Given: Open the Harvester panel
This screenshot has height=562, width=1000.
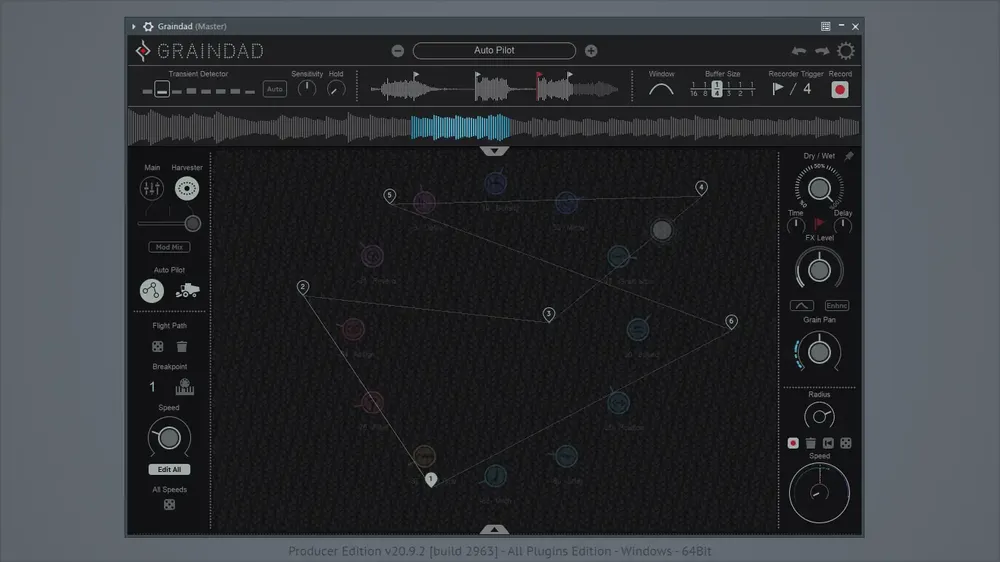Looking at the screenshot, I should click(x=187, y=188).
